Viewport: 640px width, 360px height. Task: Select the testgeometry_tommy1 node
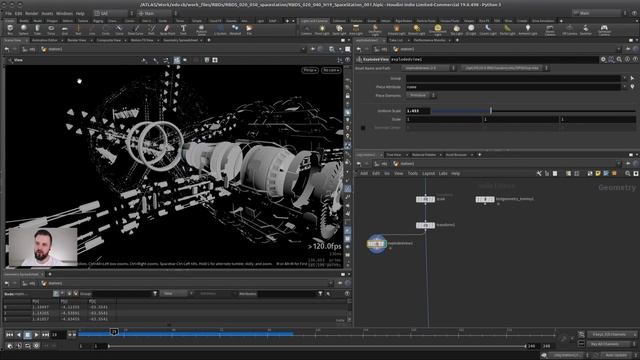[x=485, y=199]
